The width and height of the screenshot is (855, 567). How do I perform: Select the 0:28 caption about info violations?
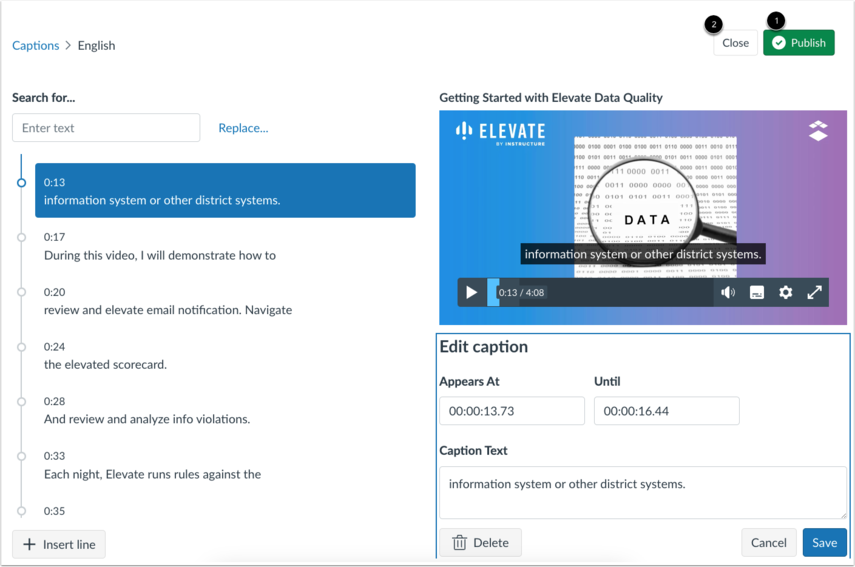pos(225,410)
